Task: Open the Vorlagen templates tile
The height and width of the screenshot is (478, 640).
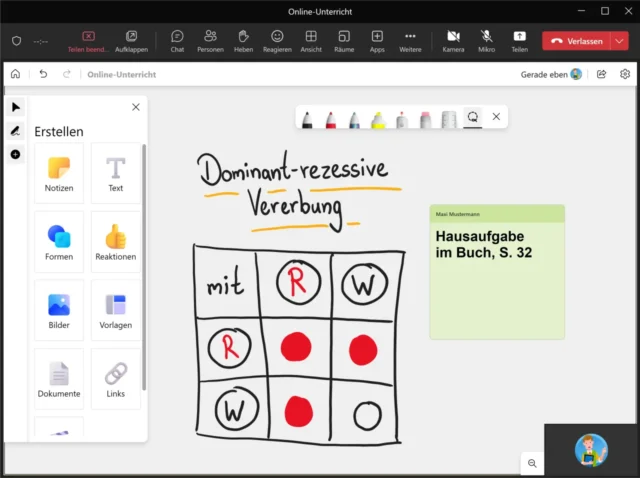Action: click(116, 310)
